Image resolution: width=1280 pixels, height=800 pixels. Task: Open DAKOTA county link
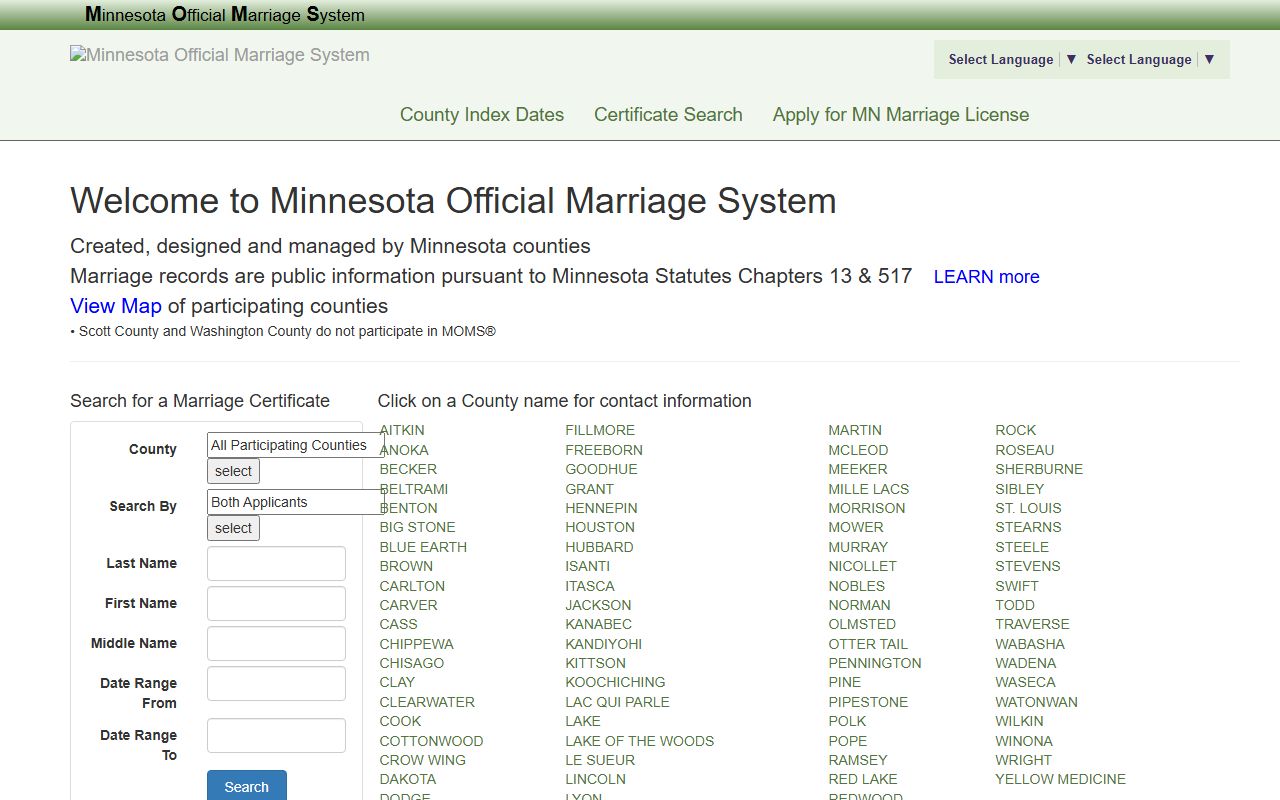[x=407, y=779]
